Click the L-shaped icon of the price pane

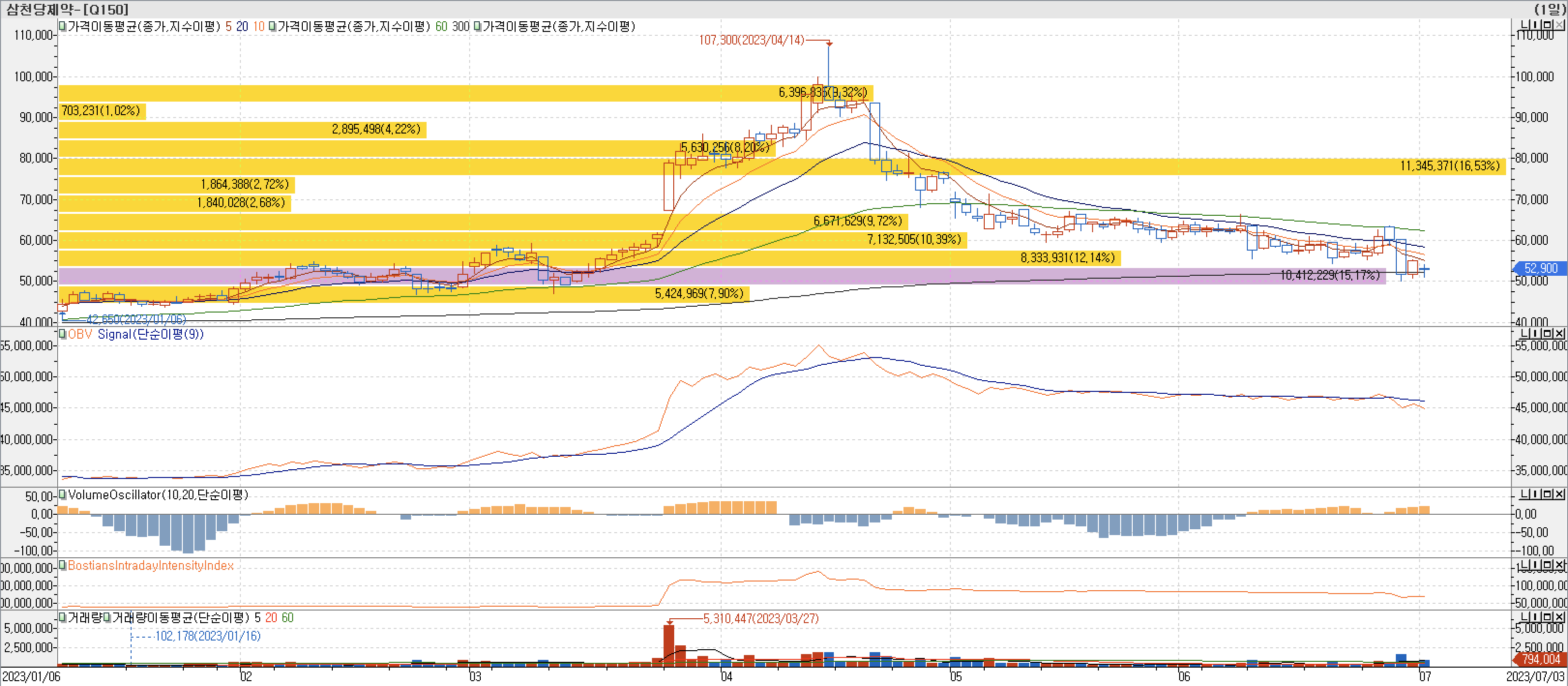point(1524,25)
